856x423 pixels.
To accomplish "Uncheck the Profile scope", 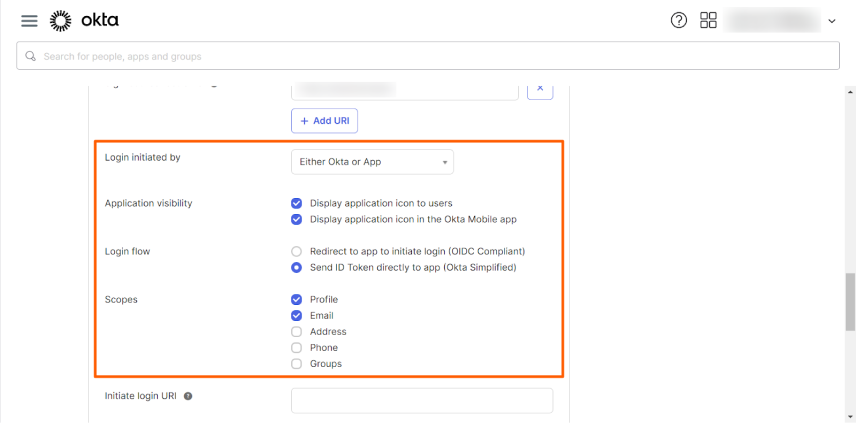I will click(x=296, y=300).
